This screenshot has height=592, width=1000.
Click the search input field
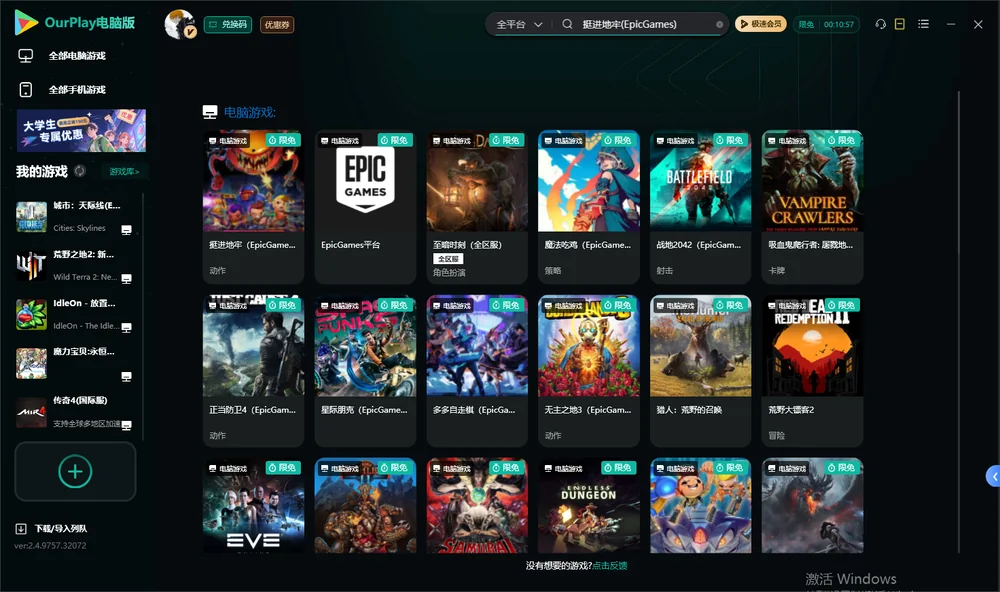point(646,24)
